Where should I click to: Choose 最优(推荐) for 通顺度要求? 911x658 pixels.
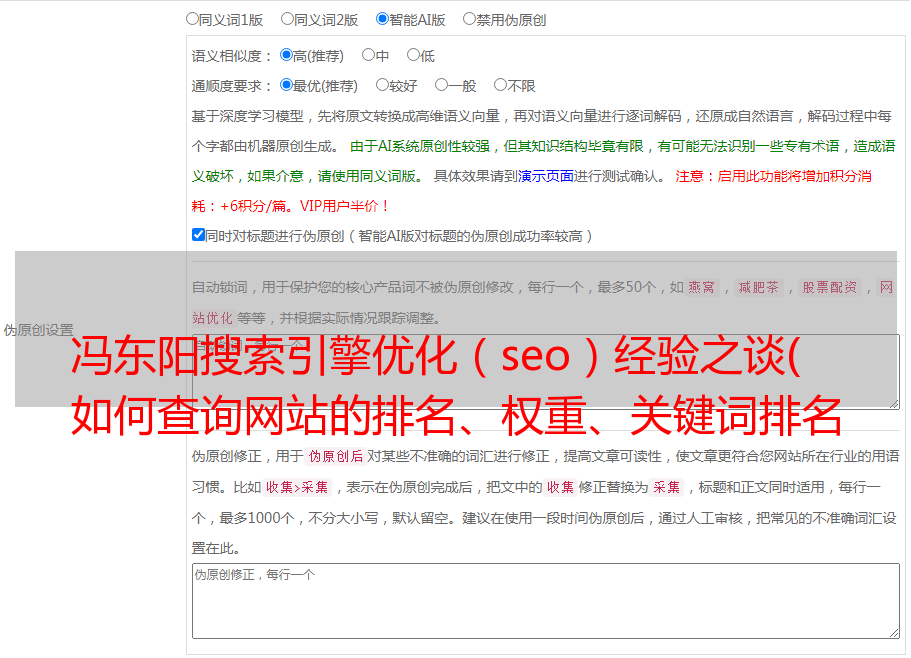coord(286,85)
